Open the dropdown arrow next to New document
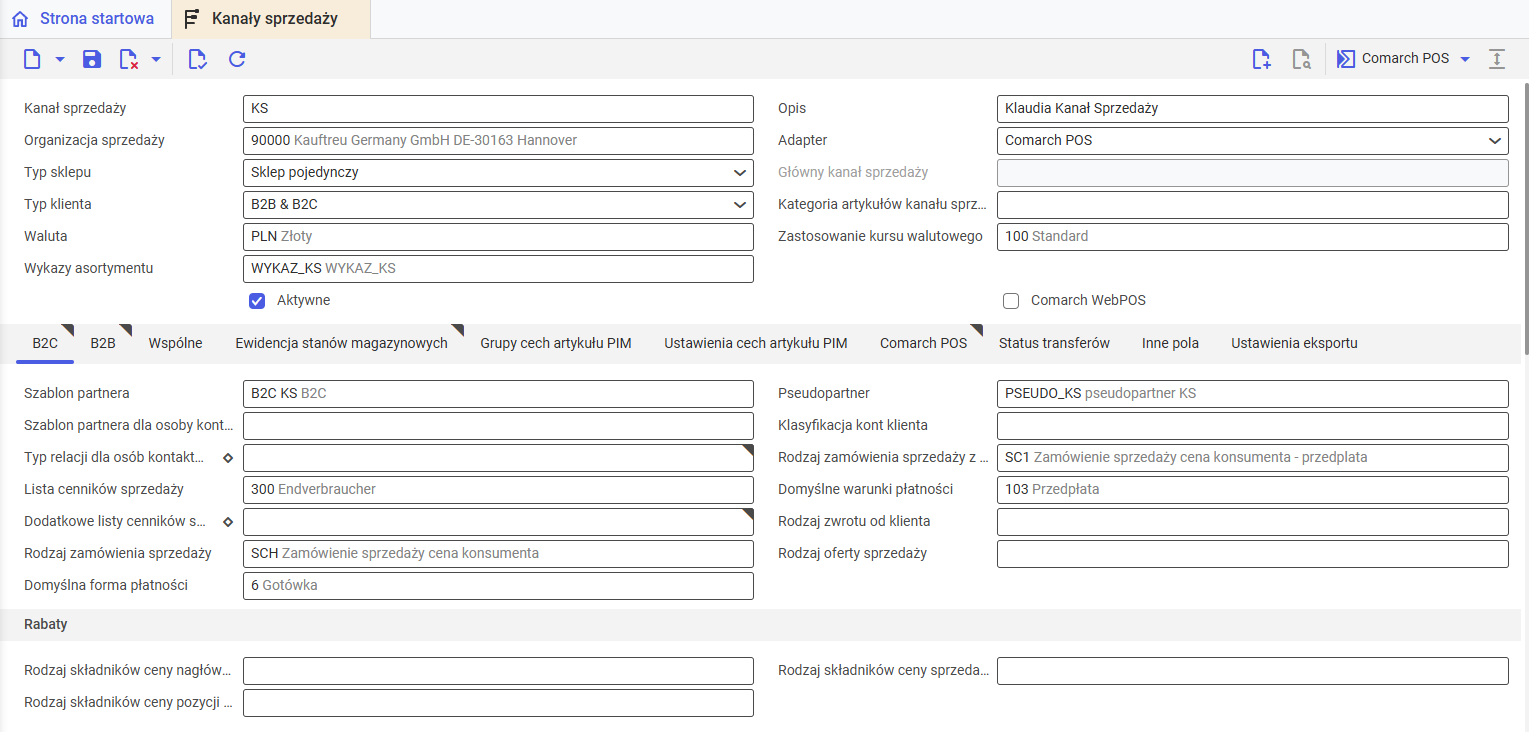 pyautogui.click(x=60, y=59)
